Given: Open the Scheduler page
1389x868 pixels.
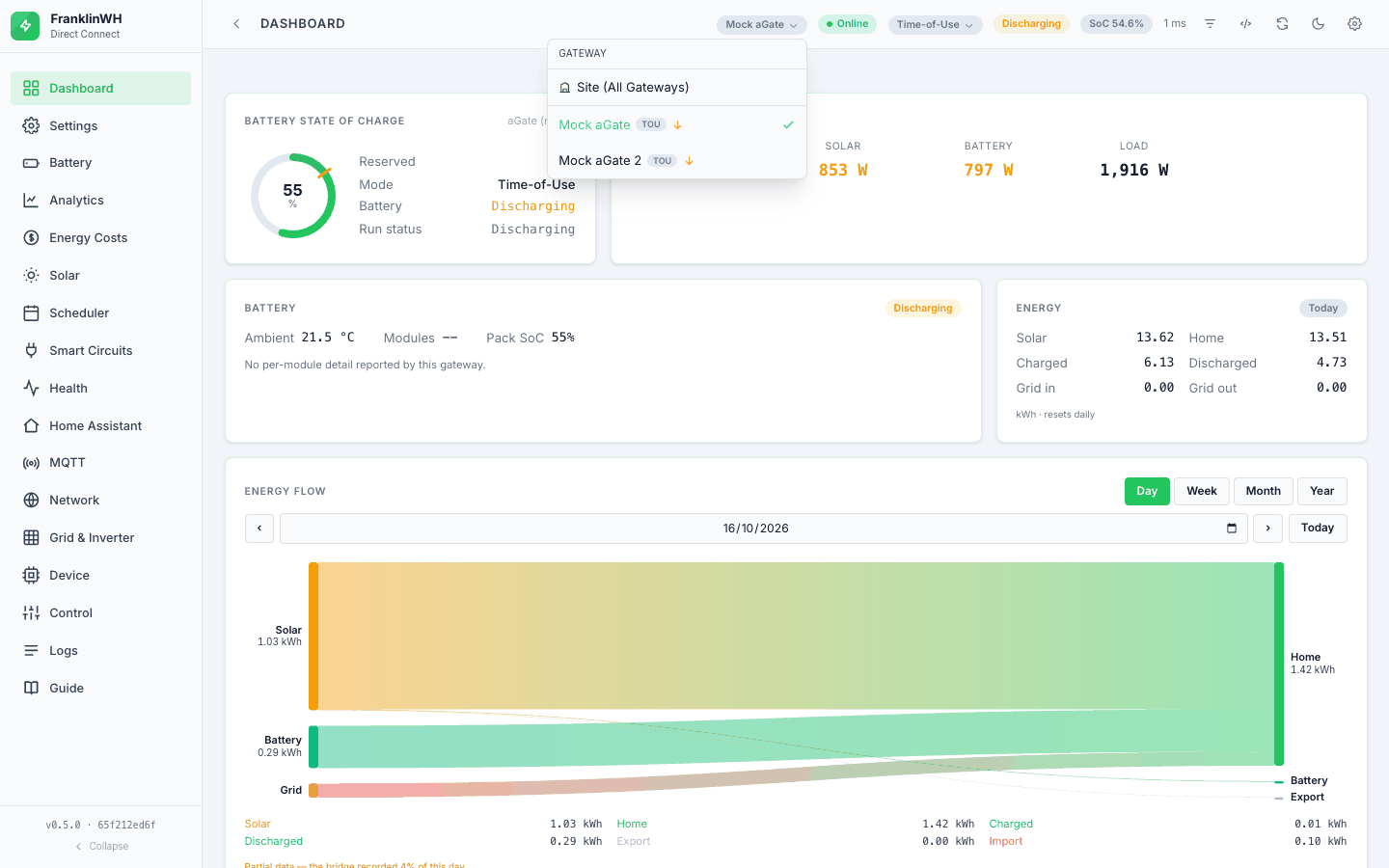Looking at the screenshot, I should pos(100,313).
